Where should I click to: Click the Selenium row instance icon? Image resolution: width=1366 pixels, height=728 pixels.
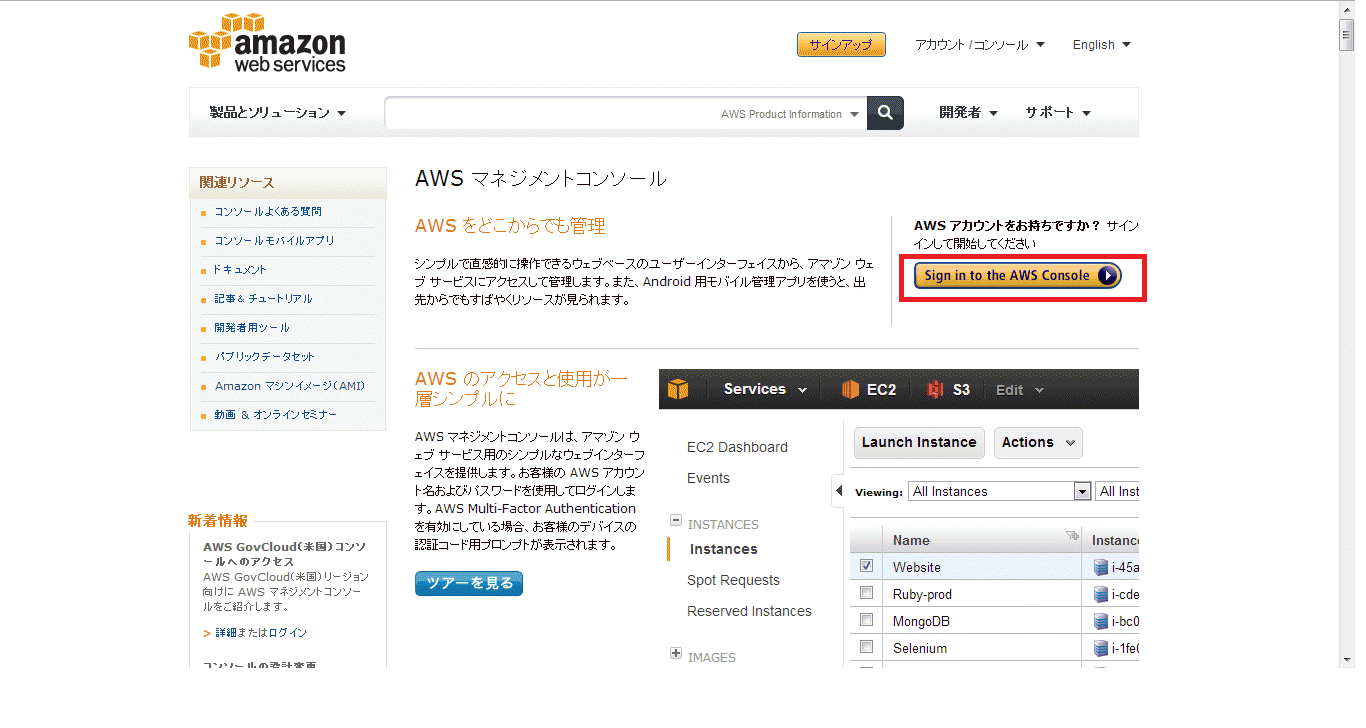pos(1101,648)
